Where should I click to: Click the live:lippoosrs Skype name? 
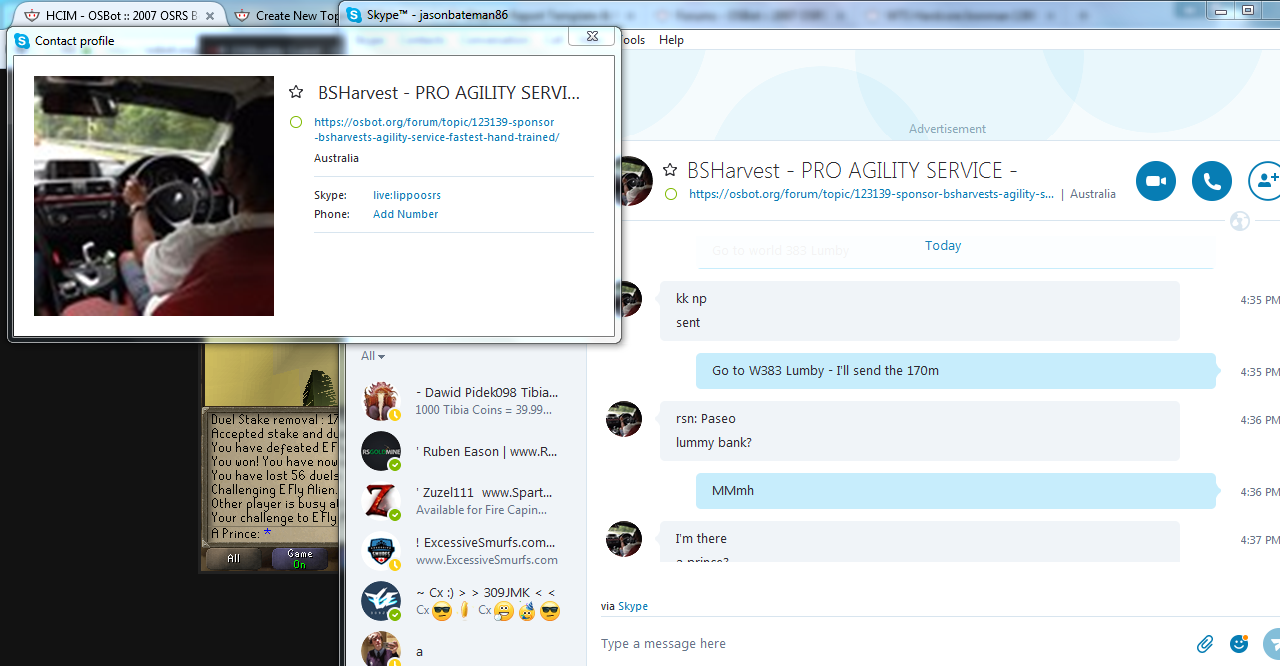(407, 195)
